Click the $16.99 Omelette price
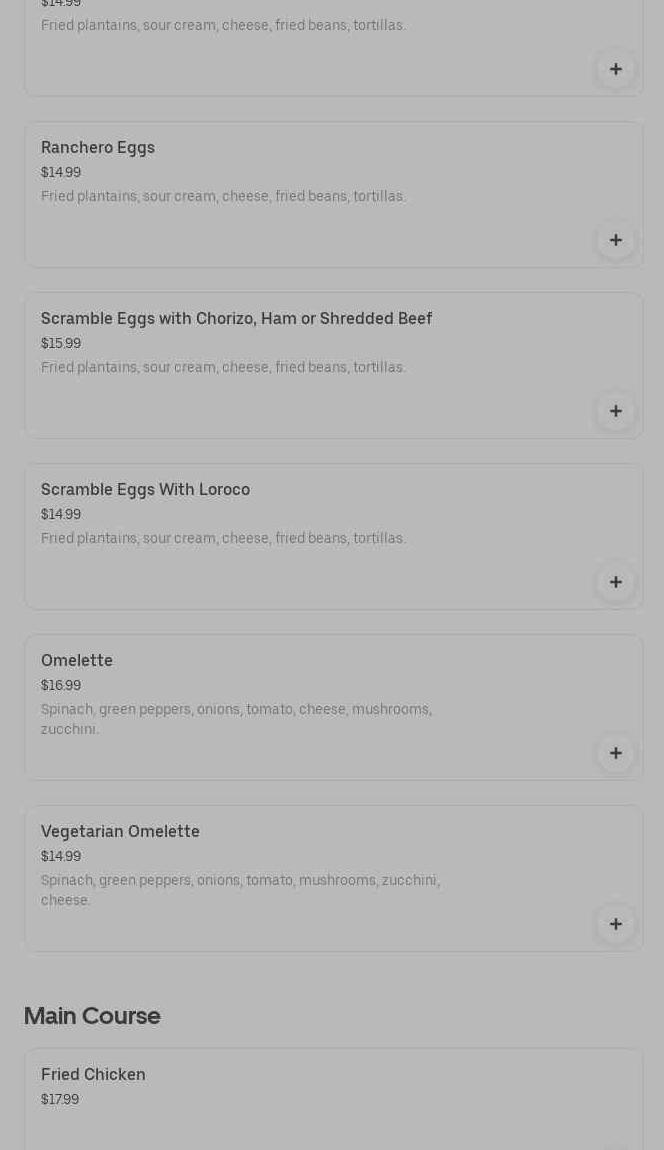This screenshot has width=664, height=1150. 61,686
